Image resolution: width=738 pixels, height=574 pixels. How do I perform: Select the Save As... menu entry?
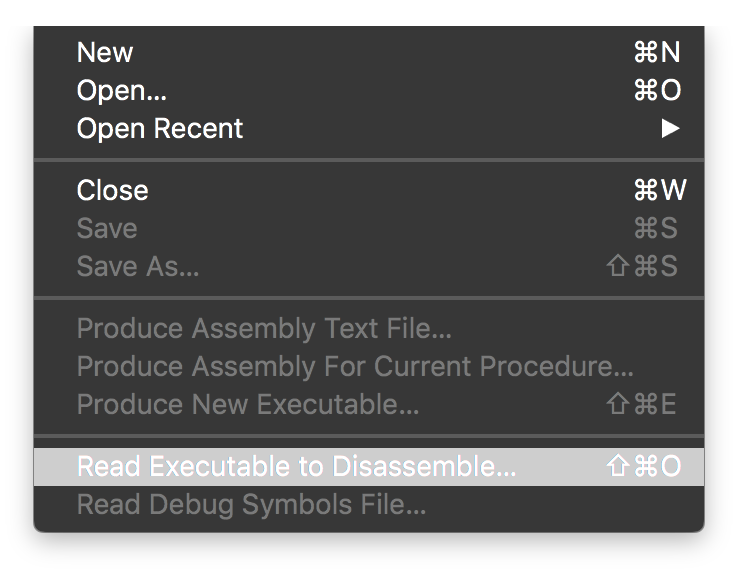138,267
